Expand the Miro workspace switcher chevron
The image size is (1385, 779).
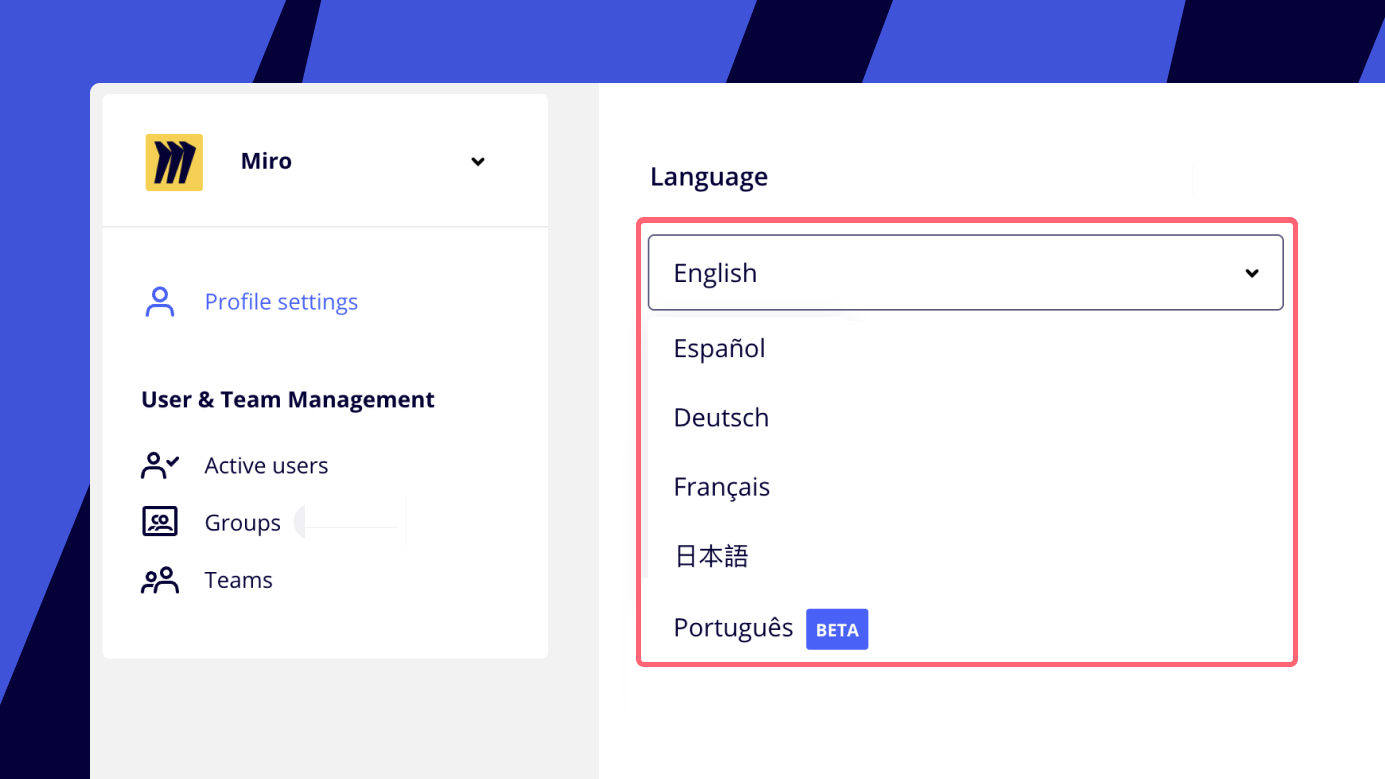[478, 161]
